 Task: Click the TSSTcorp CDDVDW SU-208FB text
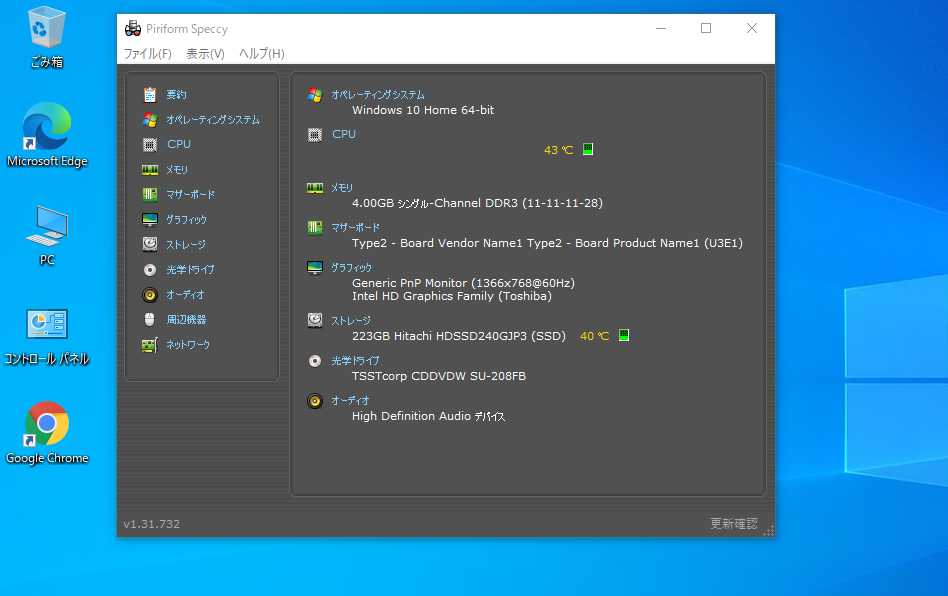439,376
